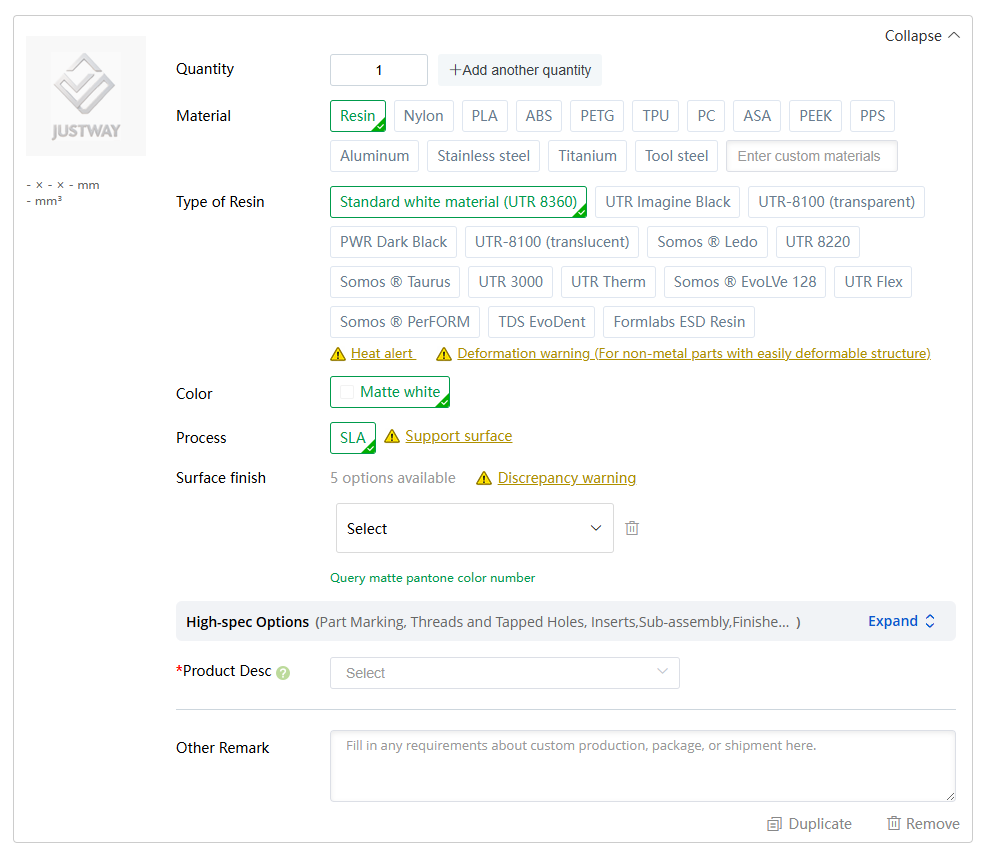Select Tool steel material
The width and height of the screenshot is (989, 848).
(676, 156)
